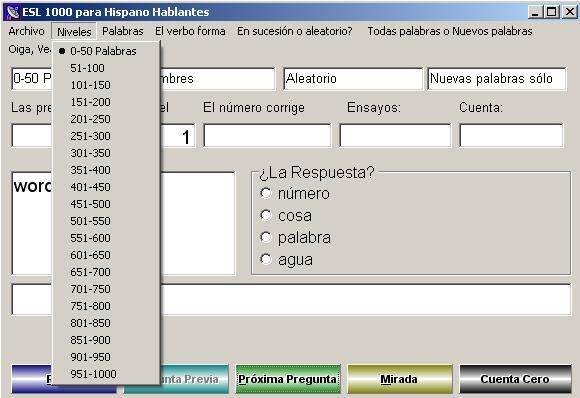Select agua as the answer
The image size is (580, 398).
[x=266, y=259]
